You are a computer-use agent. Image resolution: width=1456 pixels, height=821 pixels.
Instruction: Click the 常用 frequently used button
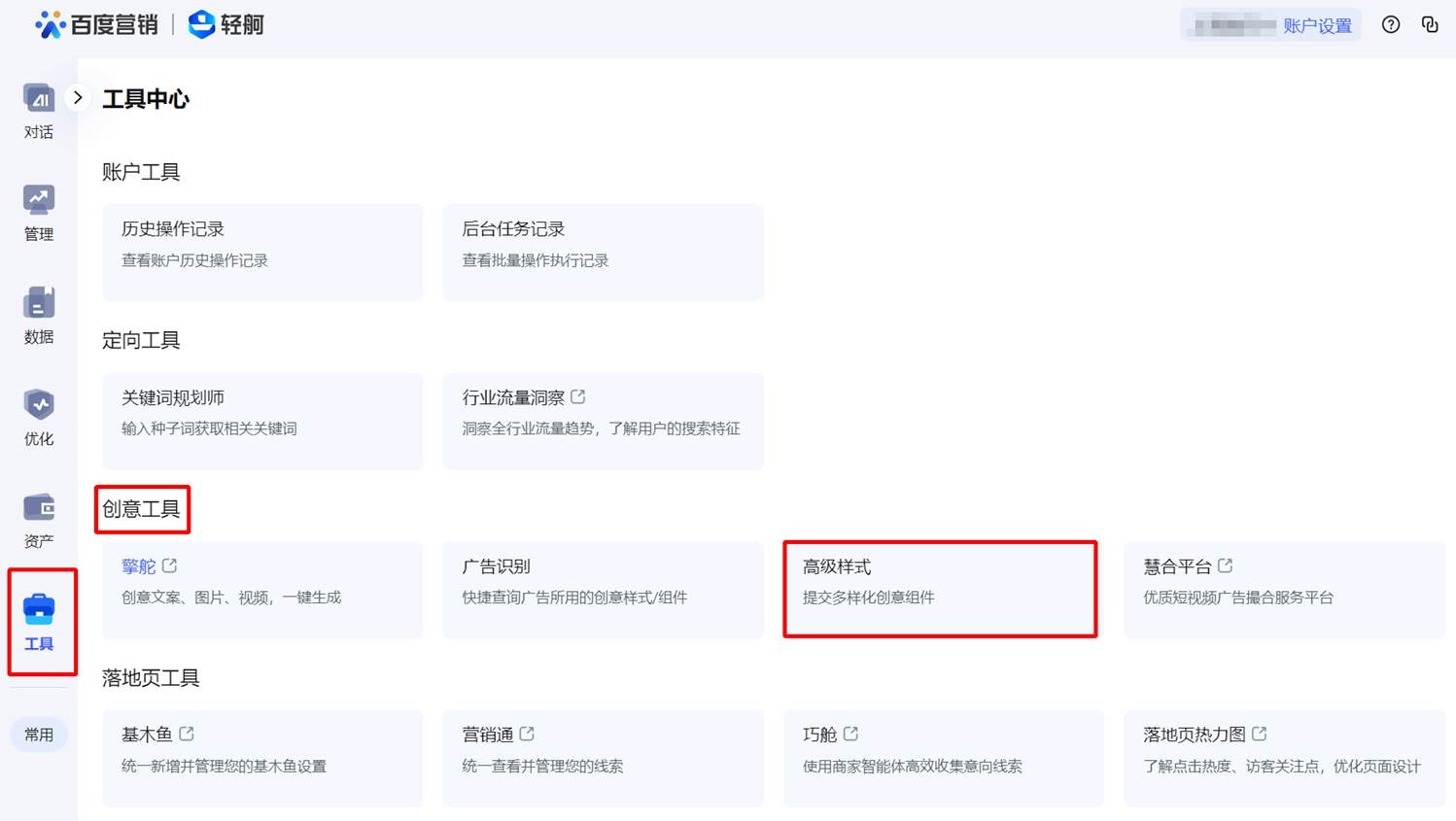click(x=39, y=735)
